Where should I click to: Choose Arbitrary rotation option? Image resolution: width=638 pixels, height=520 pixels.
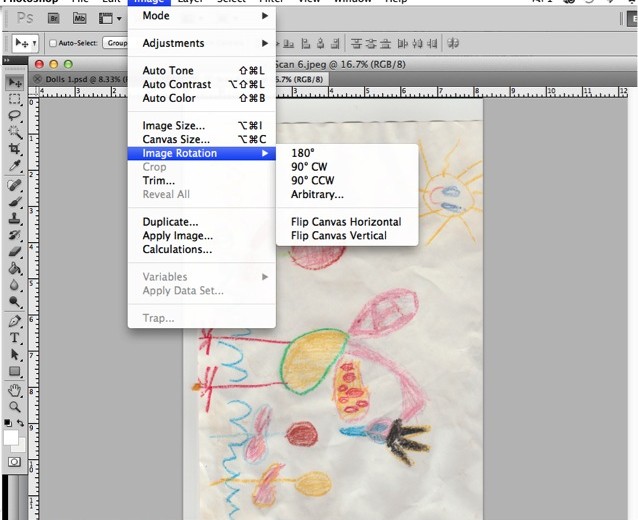coord(347,194)
